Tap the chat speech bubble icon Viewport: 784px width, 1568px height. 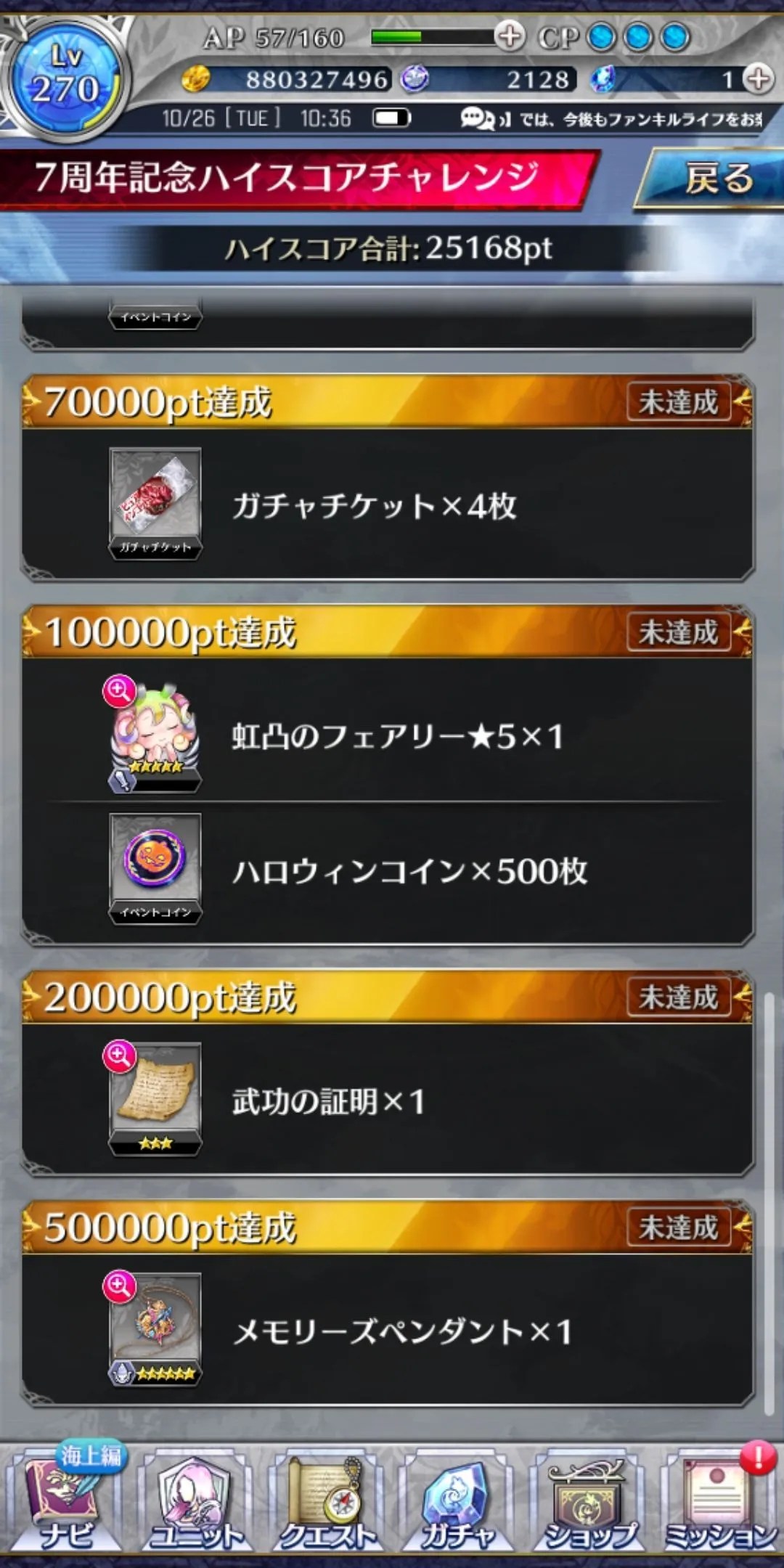[x=477, y=118]
